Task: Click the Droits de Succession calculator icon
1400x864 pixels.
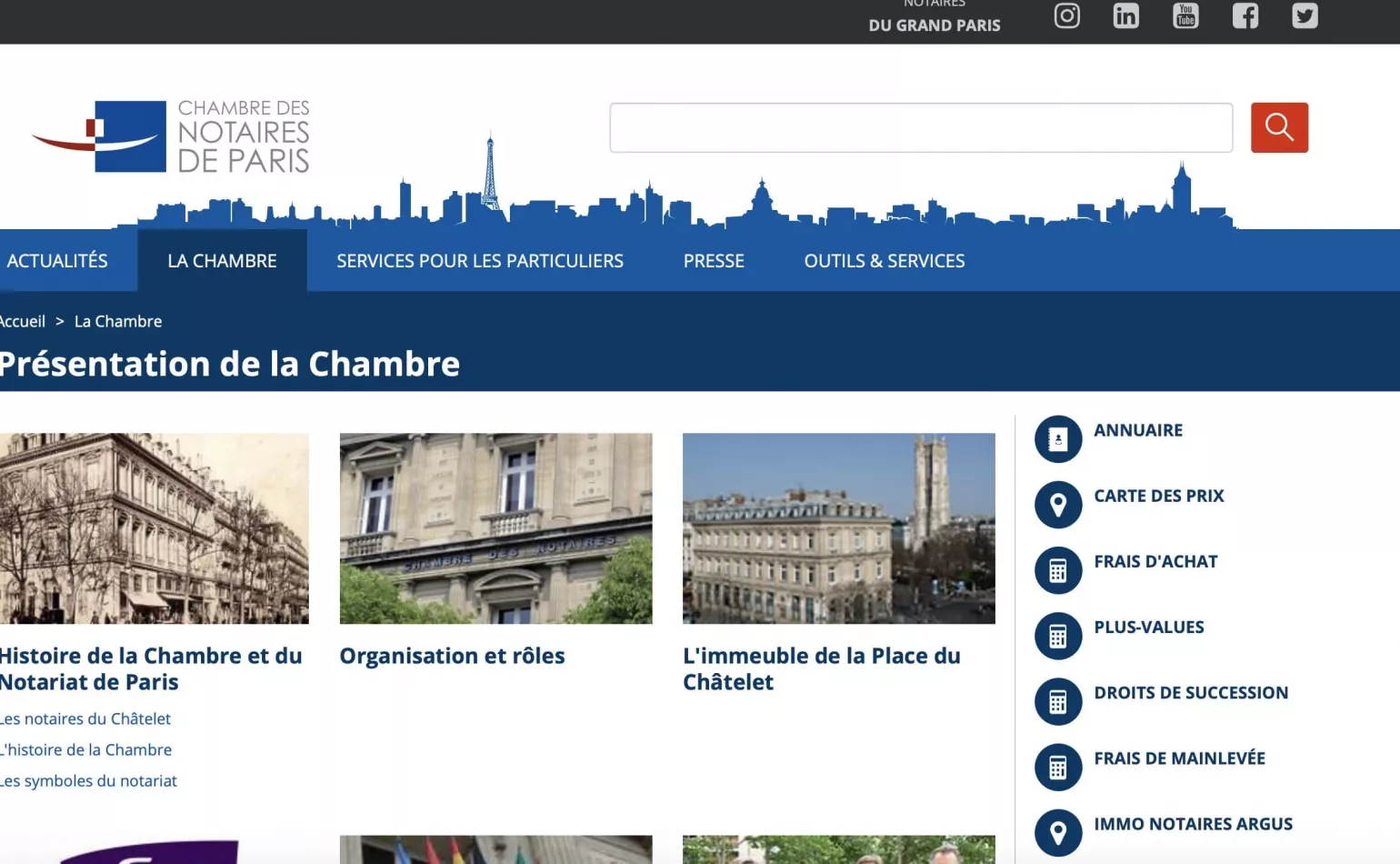Action: point(1057,701)
